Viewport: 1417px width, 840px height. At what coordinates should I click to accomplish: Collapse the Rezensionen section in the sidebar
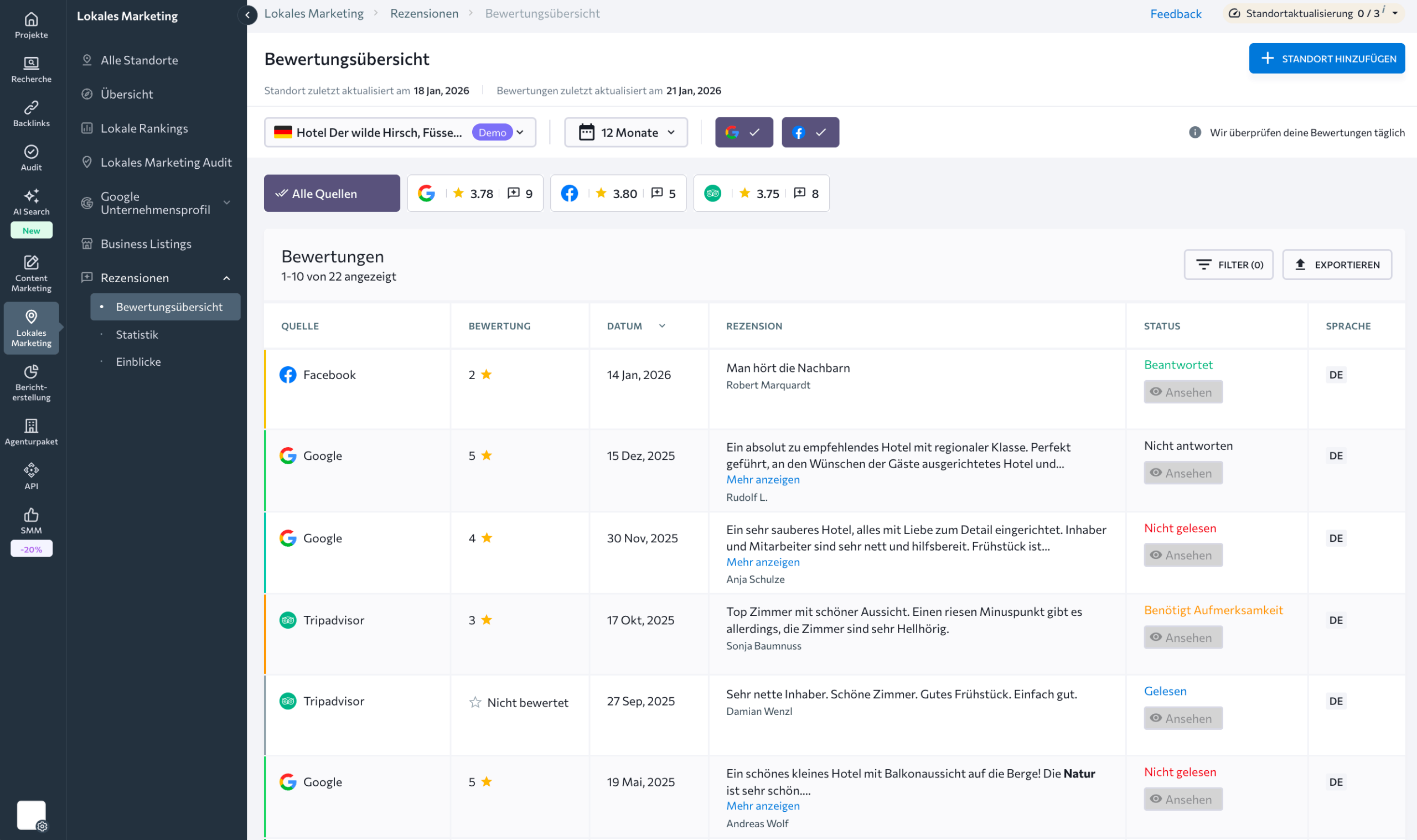(x=226, y=277)
